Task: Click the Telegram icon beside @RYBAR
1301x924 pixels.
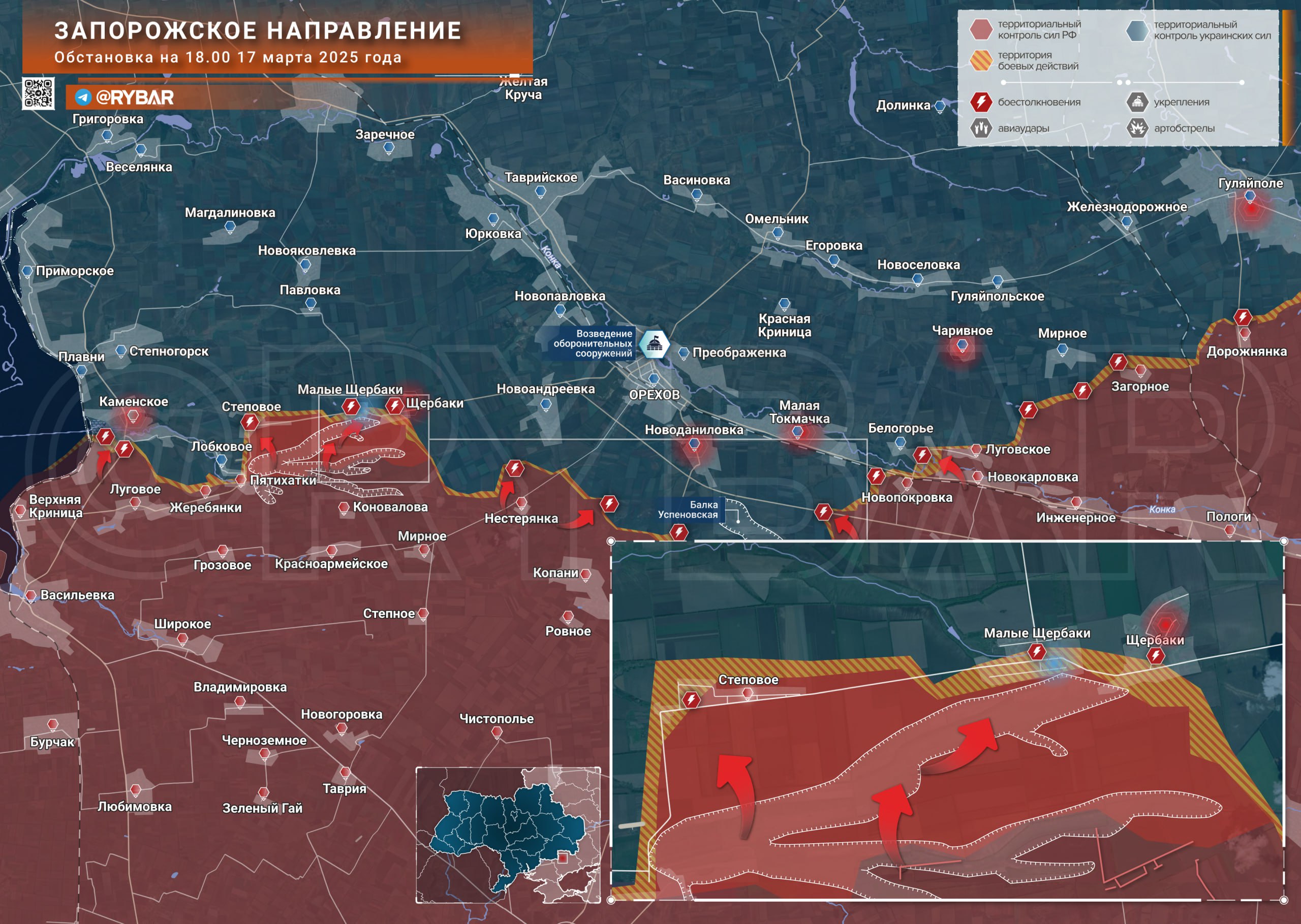Action: point(83,98)
